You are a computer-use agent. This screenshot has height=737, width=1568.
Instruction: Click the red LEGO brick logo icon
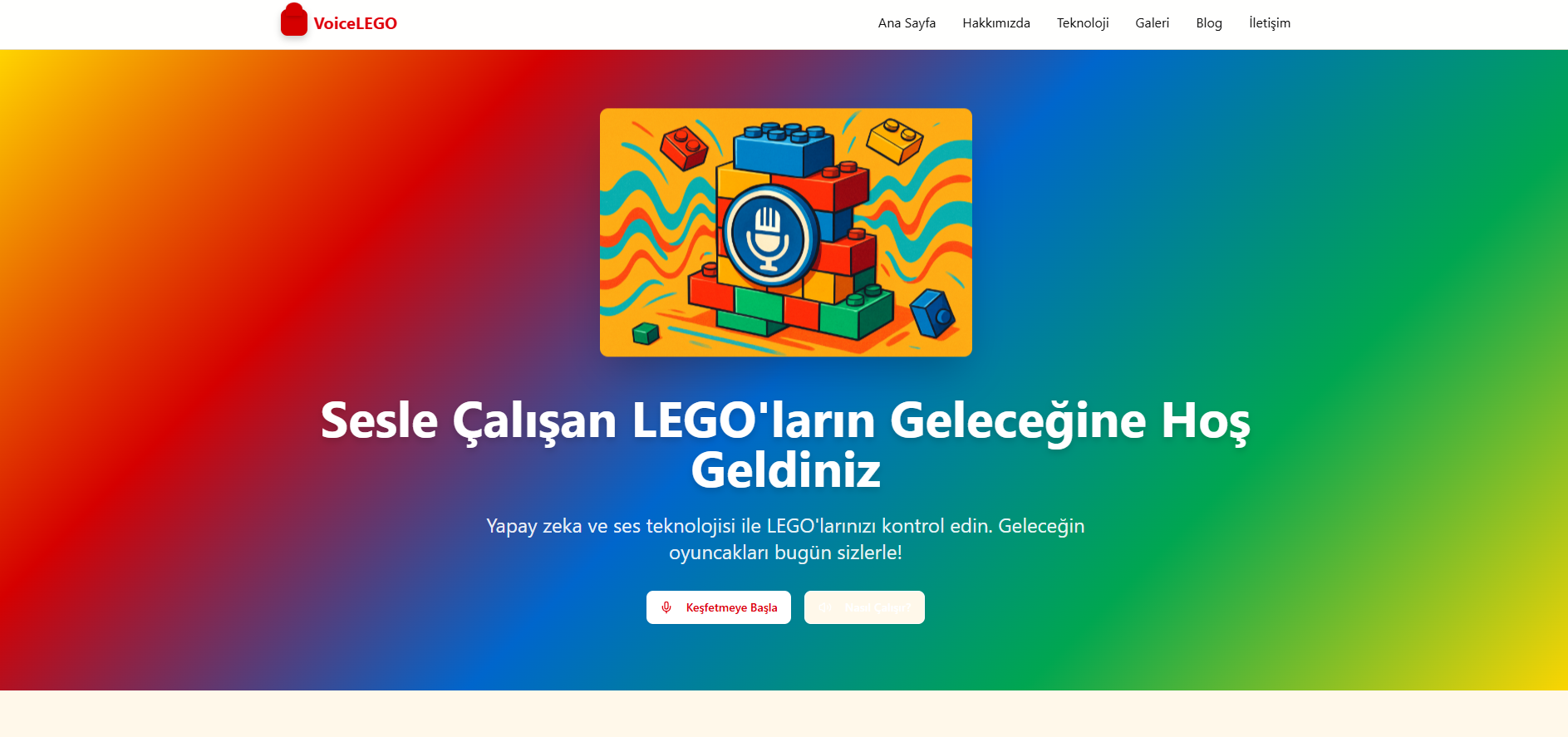293,20
